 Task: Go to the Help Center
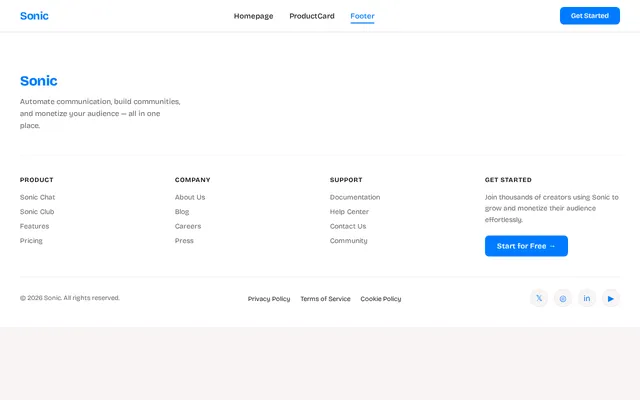point(349,211)
